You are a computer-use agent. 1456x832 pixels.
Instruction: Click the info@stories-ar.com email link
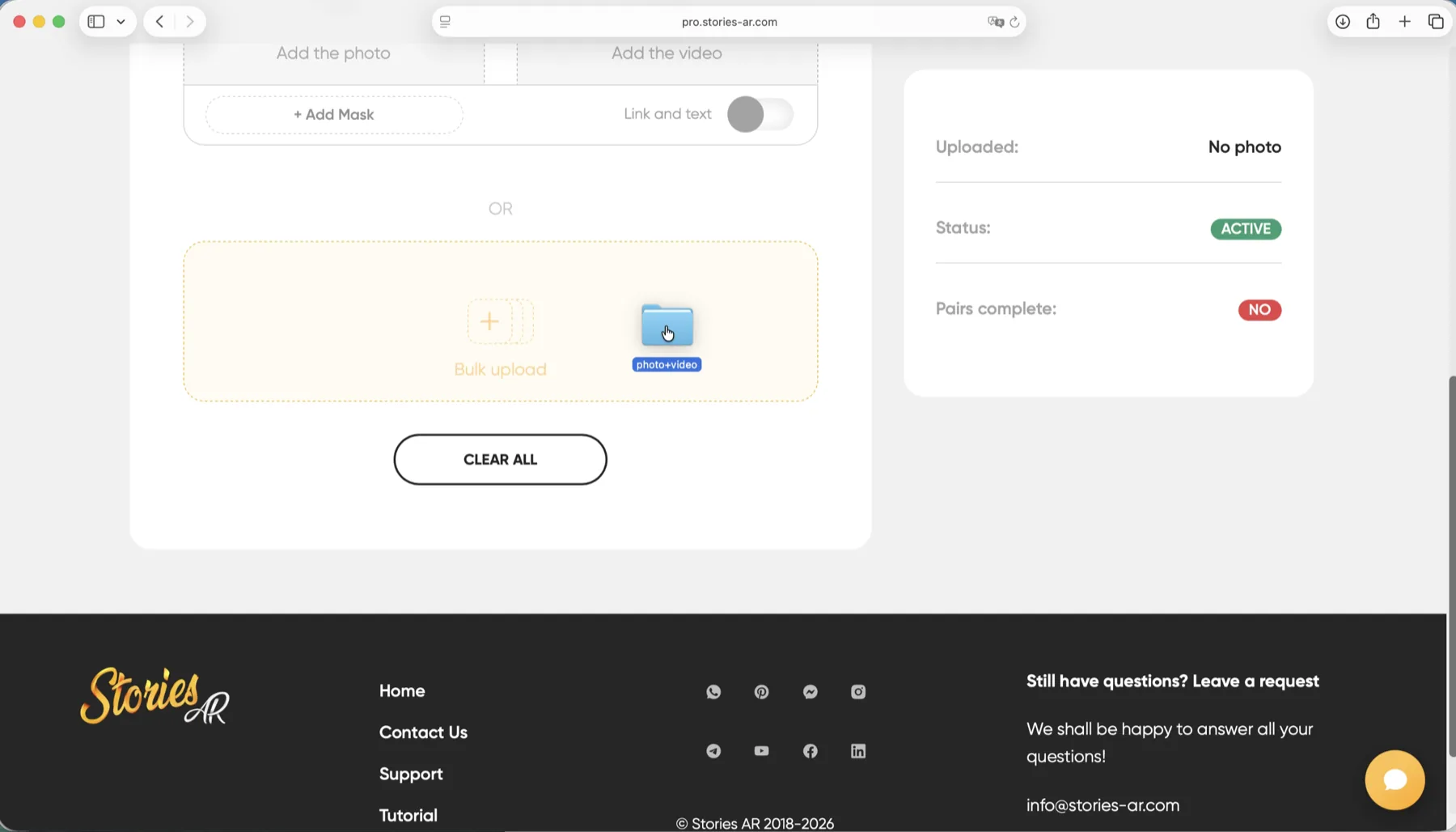click(x=1103, y=805)
